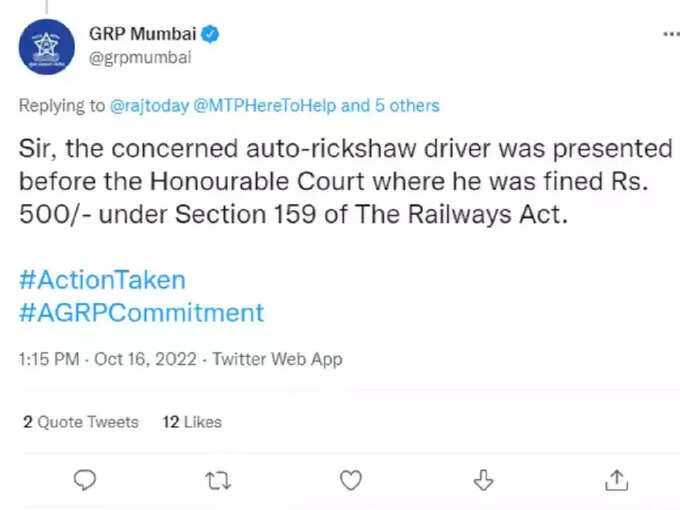Open the share upload icon

616,481
